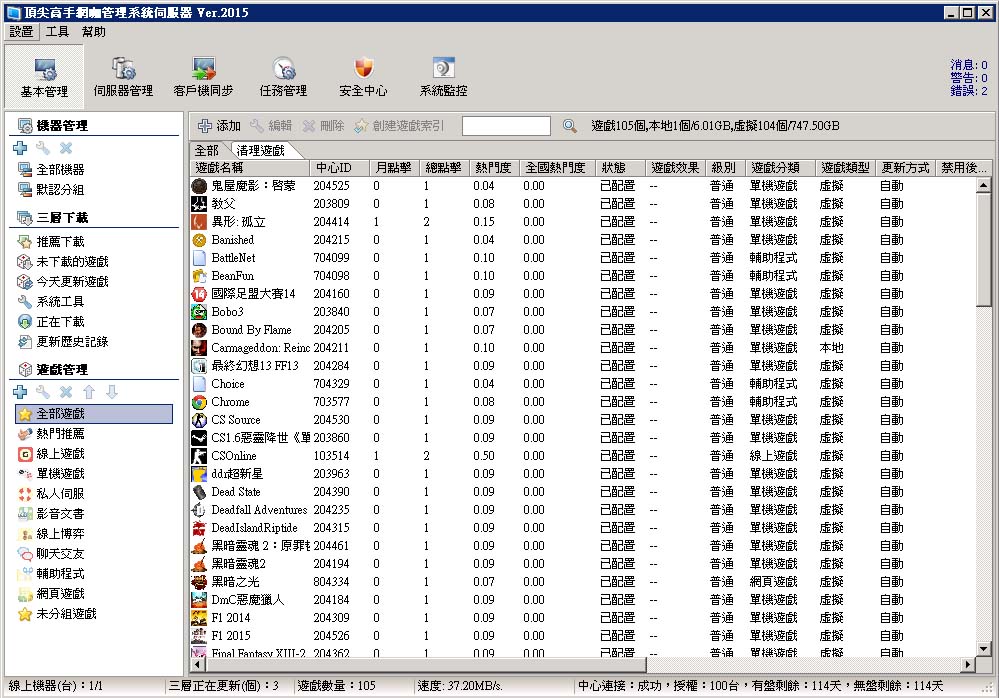This screenshot has height=698, width=999.
Task: Click the BeanFun game icon
Action: [199, 276]
